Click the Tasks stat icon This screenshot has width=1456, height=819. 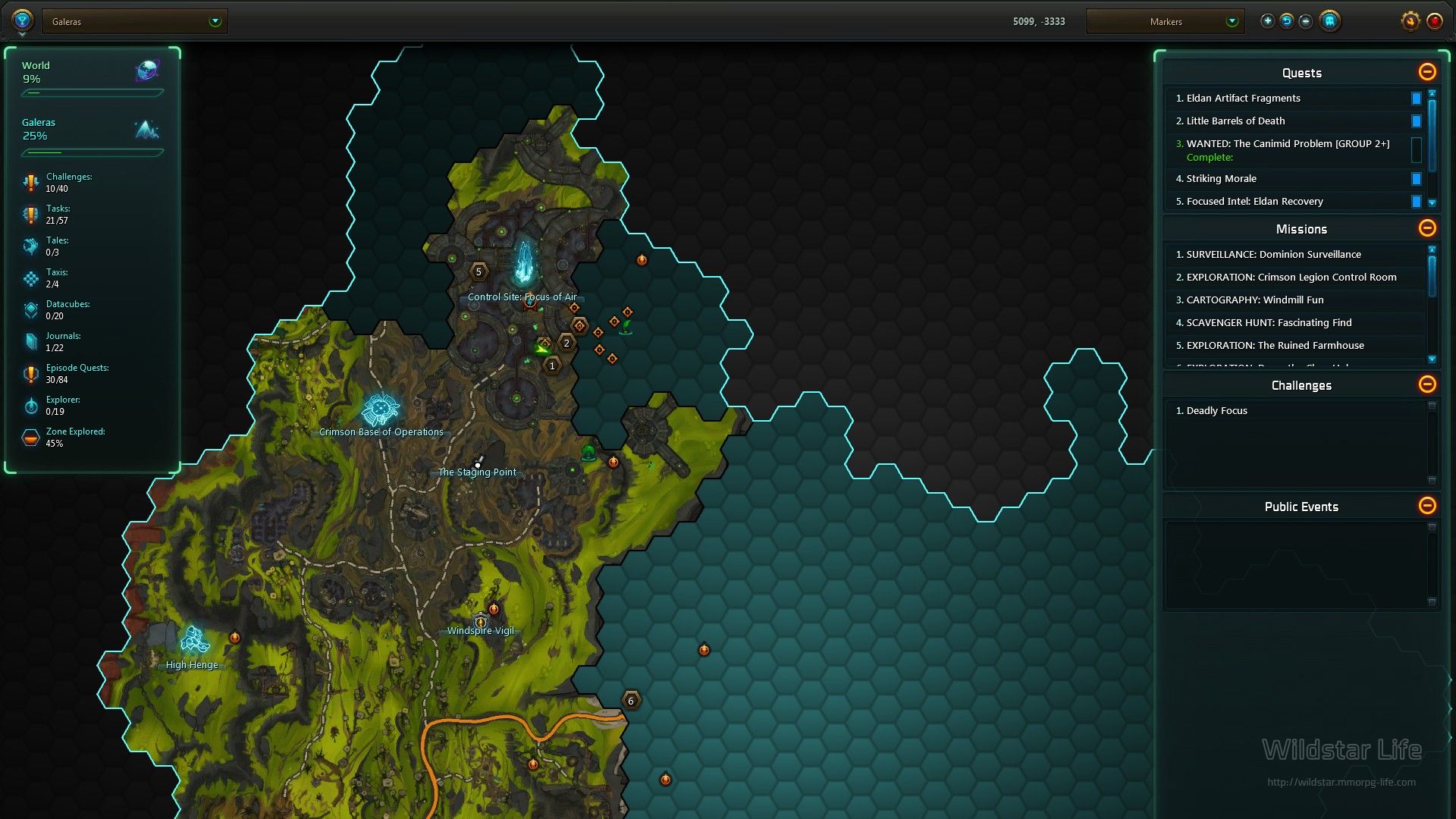[30, 215]
